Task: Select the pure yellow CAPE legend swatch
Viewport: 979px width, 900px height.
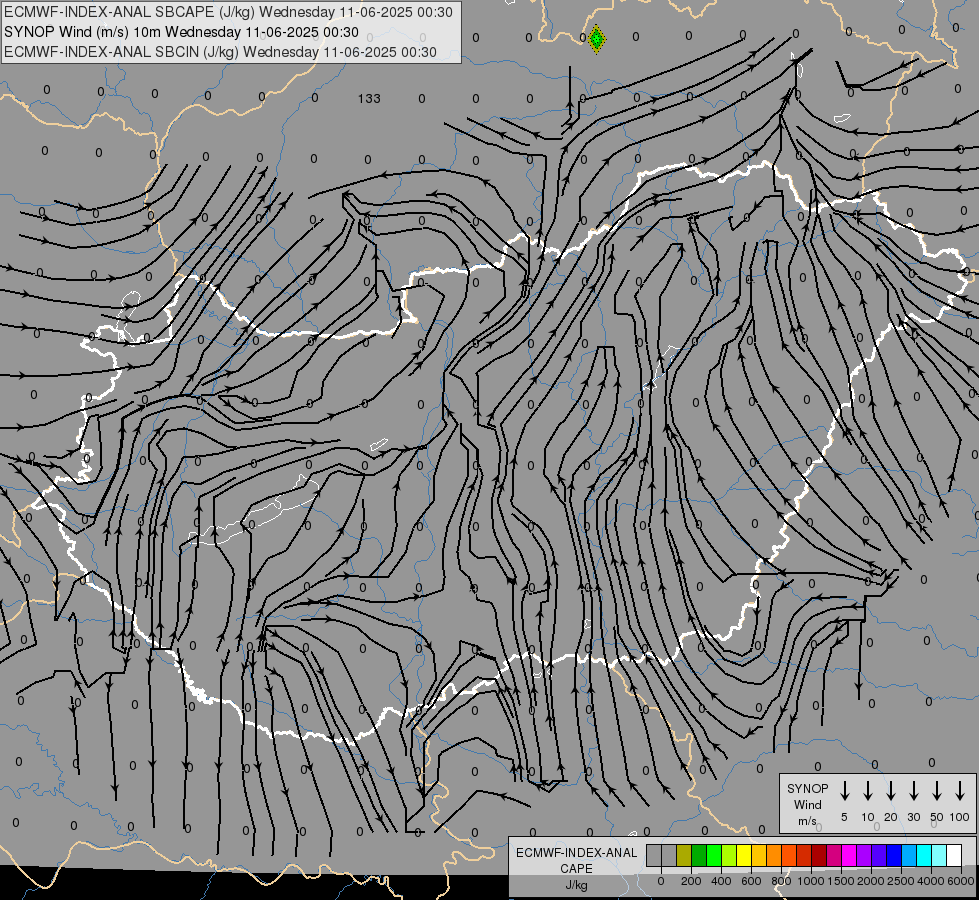Action: 744,855
